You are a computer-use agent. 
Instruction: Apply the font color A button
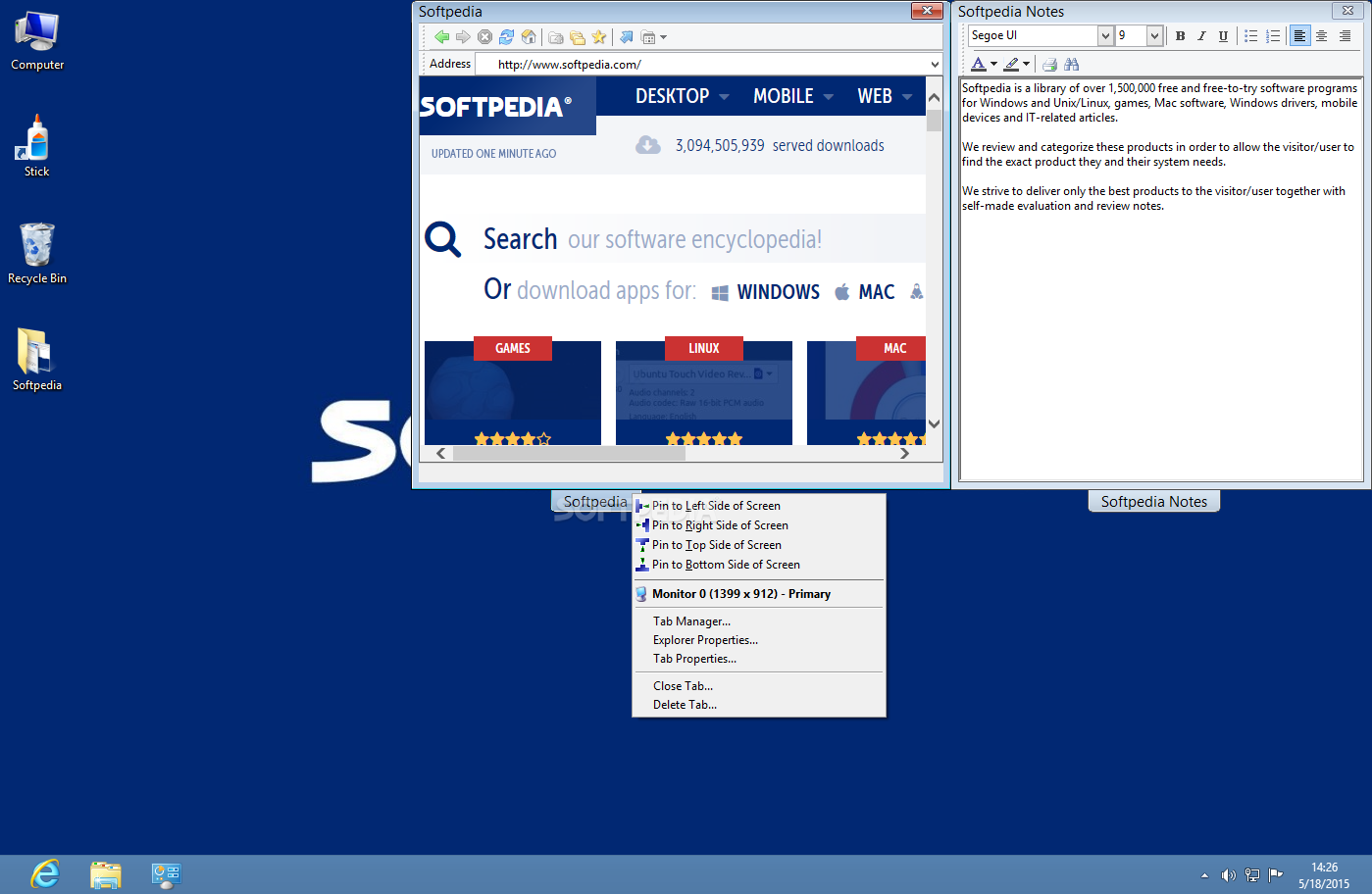(978, 64)
